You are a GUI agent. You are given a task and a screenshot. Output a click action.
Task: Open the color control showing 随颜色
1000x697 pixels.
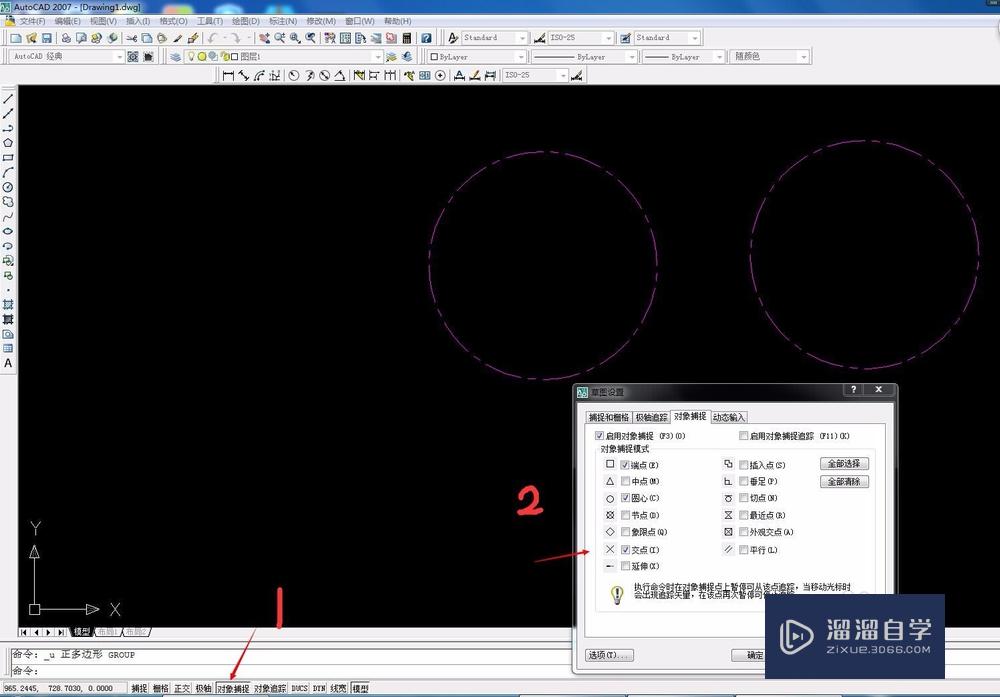pyautogui.click(x=770, y=56)
